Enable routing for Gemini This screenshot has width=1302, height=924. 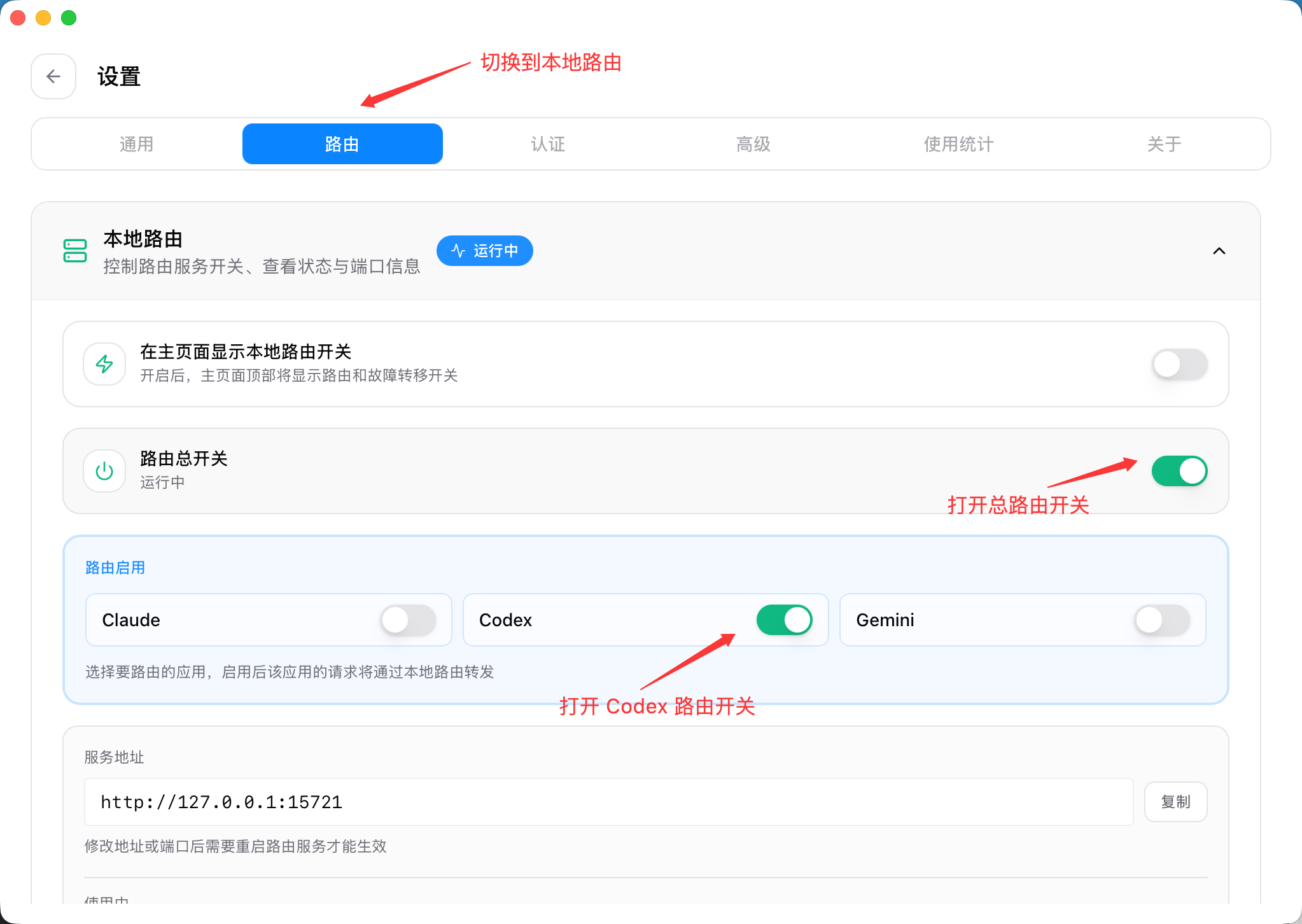(x=1162, y=620)
